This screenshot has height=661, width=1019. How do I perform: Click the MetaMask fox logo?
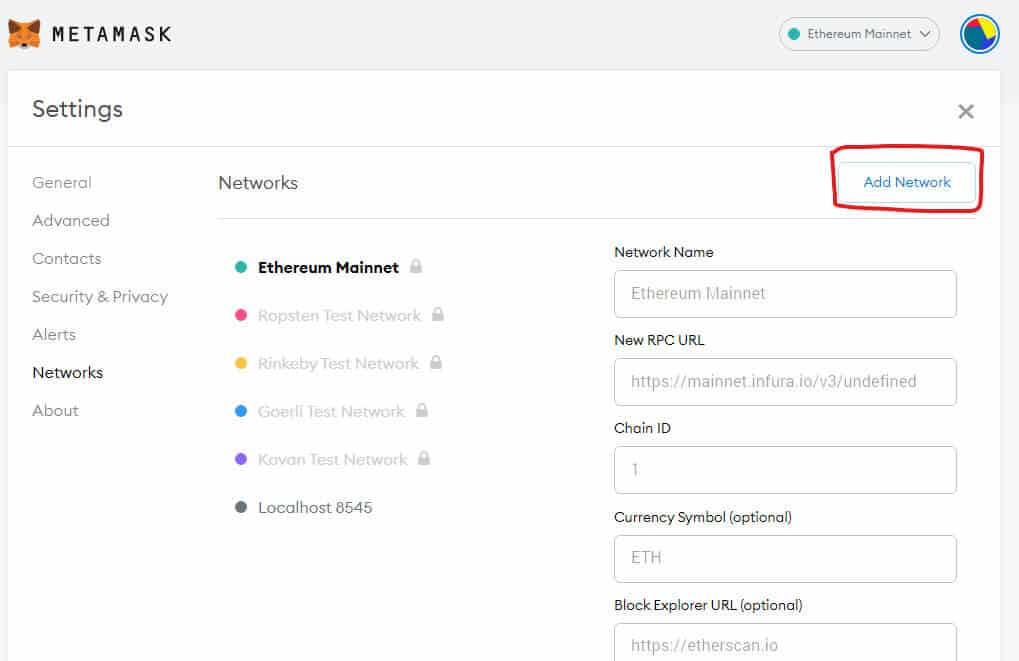pyautogui.click(x=24, y=34)
